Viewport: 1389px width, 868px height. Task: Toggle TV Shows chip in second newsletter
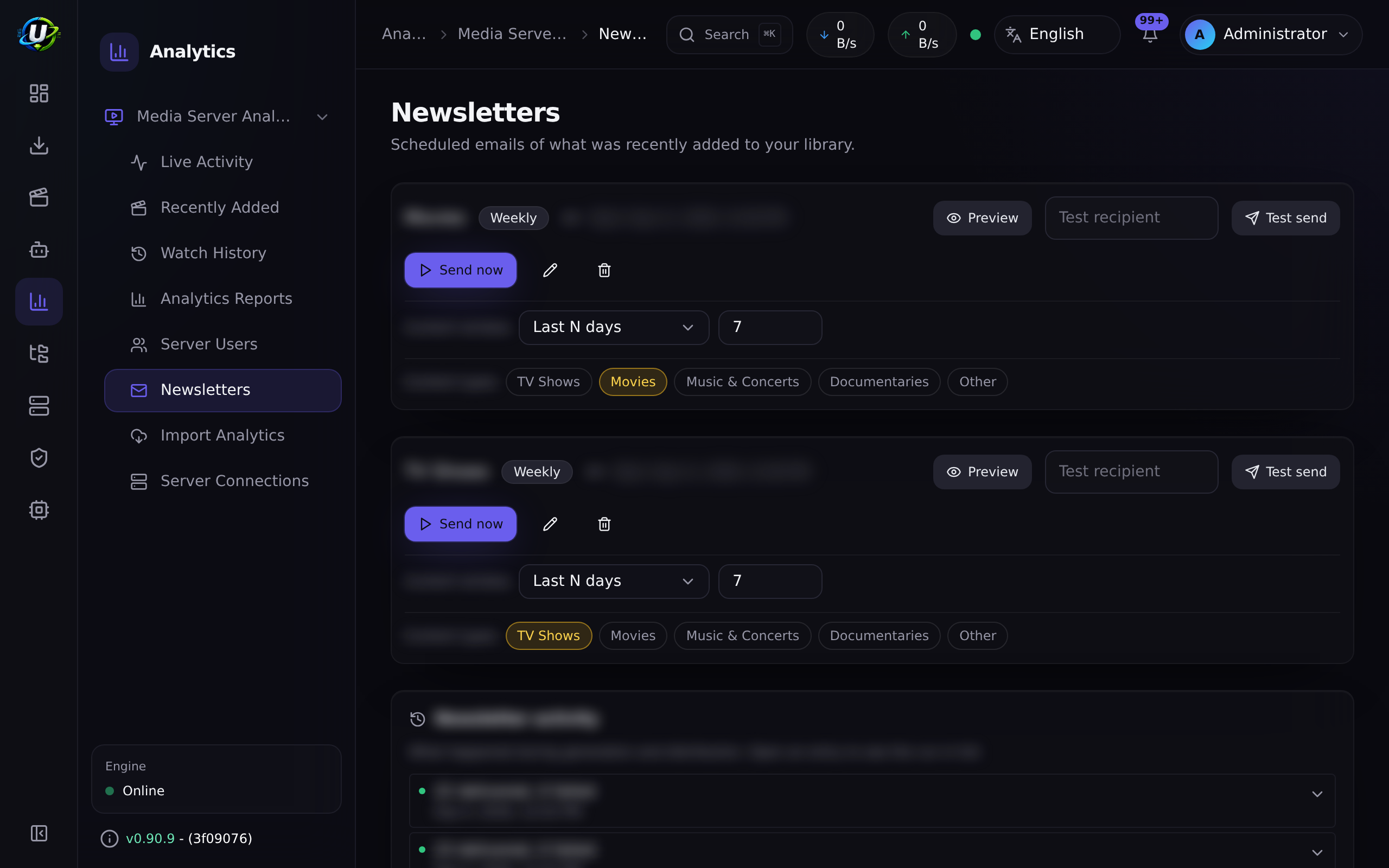coord(548,635)
